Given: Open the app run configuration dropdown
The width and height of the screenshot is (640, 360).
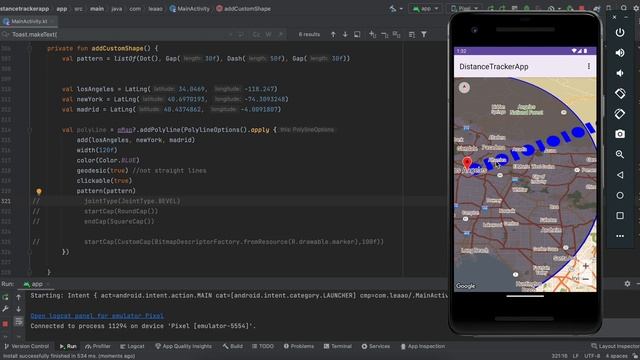Looking at the screenshot, I should (x=425, y=8).
